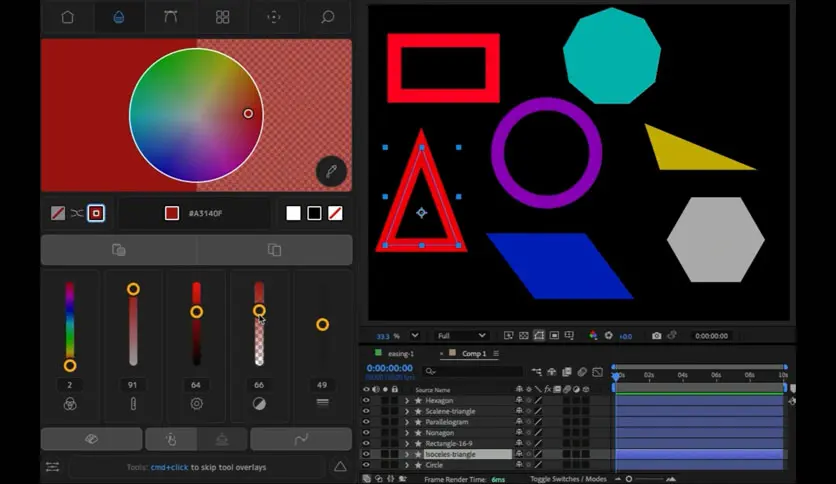The width and height of the screenshot is (836, 484).
Task: Click the reset exposure aperture icon
Action: click(608, 335)
